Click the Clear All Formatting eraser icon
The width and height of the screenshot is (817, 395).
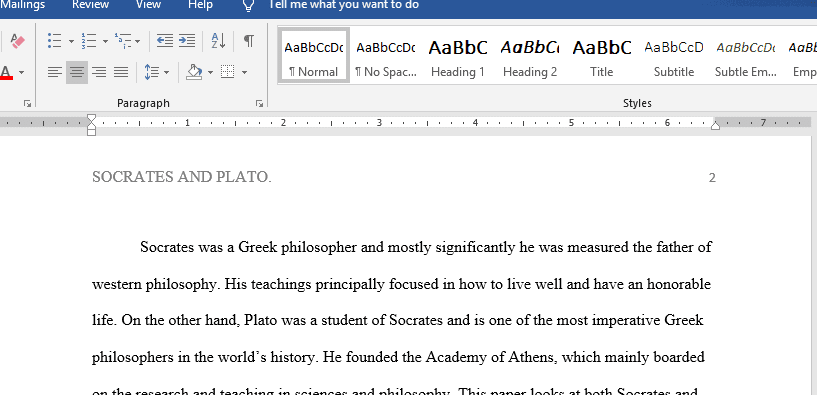[x=17, y=41]
